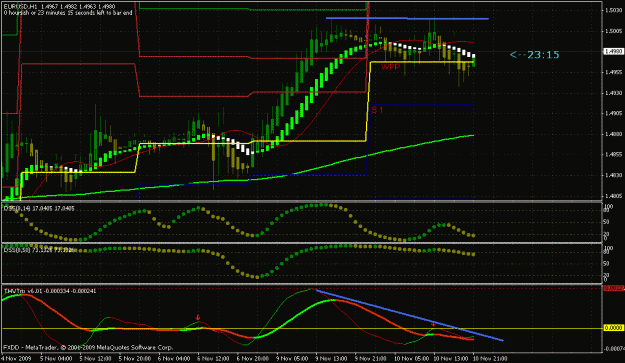Click the first DSS indicator label reading 17.0405
This screenshot has width=625, height=363.
click(39, 208)
